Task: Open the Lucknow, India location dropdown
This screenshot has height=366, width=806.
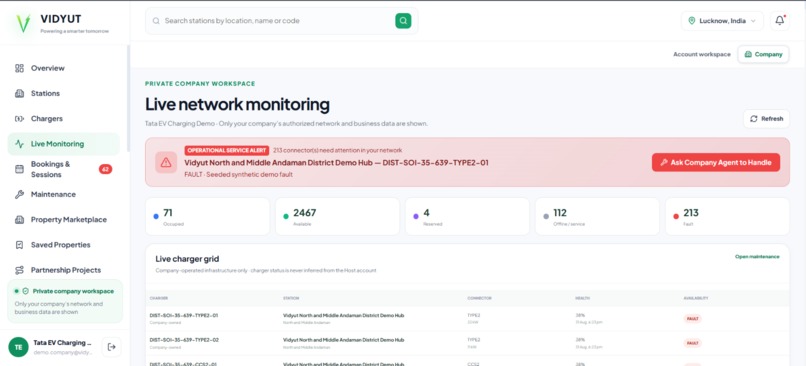Action: click(722, 21)
